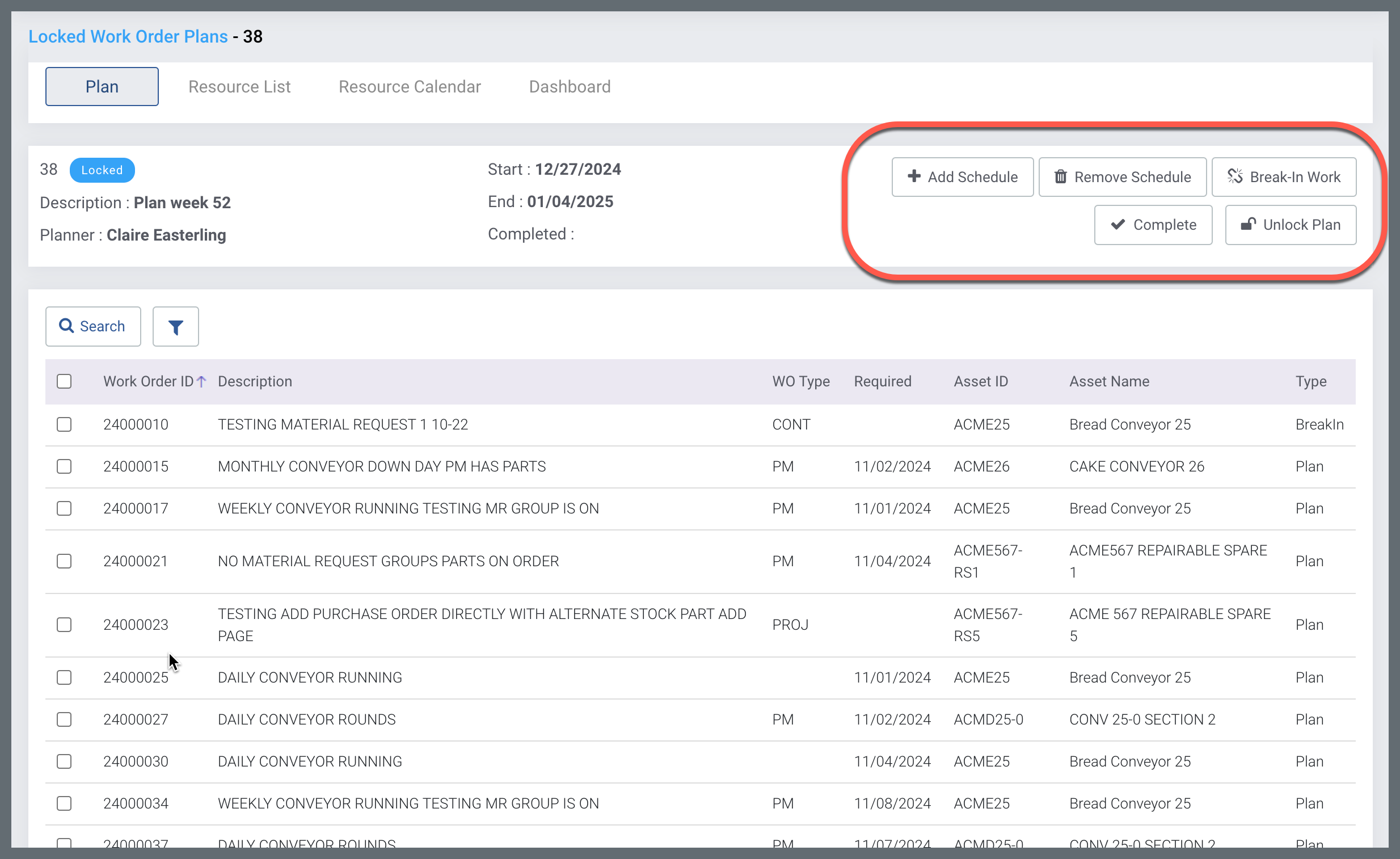Select checkbox for work order 24000023
Screen dimensions: 1400x859
click(64, 625)
